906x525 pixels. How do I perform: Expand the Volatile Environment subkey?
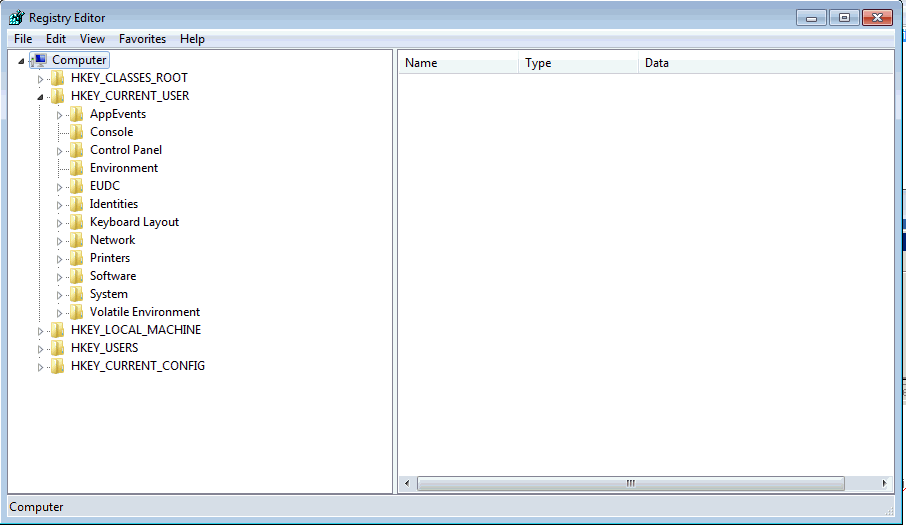pos(59,313)
